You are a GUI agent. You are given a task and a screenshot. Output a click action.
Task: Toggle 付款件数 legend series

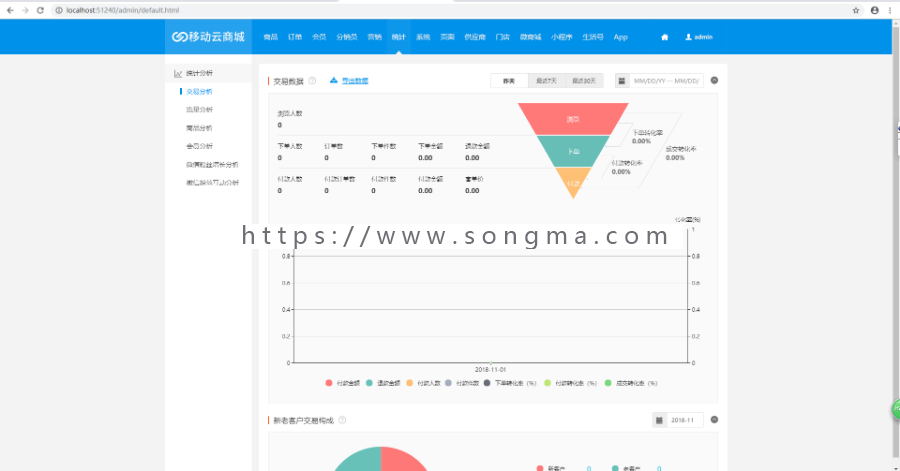(x=462, y=383)
